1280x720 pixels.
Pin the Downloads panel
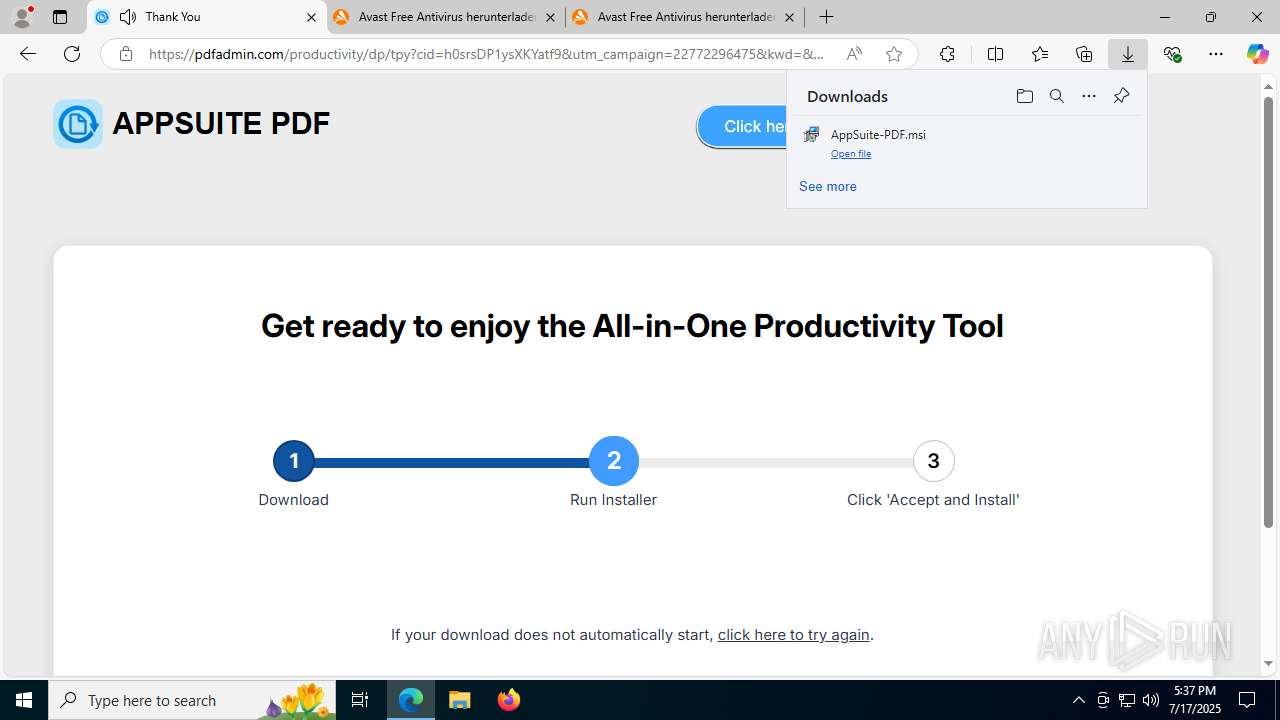tap(1121, 96)
